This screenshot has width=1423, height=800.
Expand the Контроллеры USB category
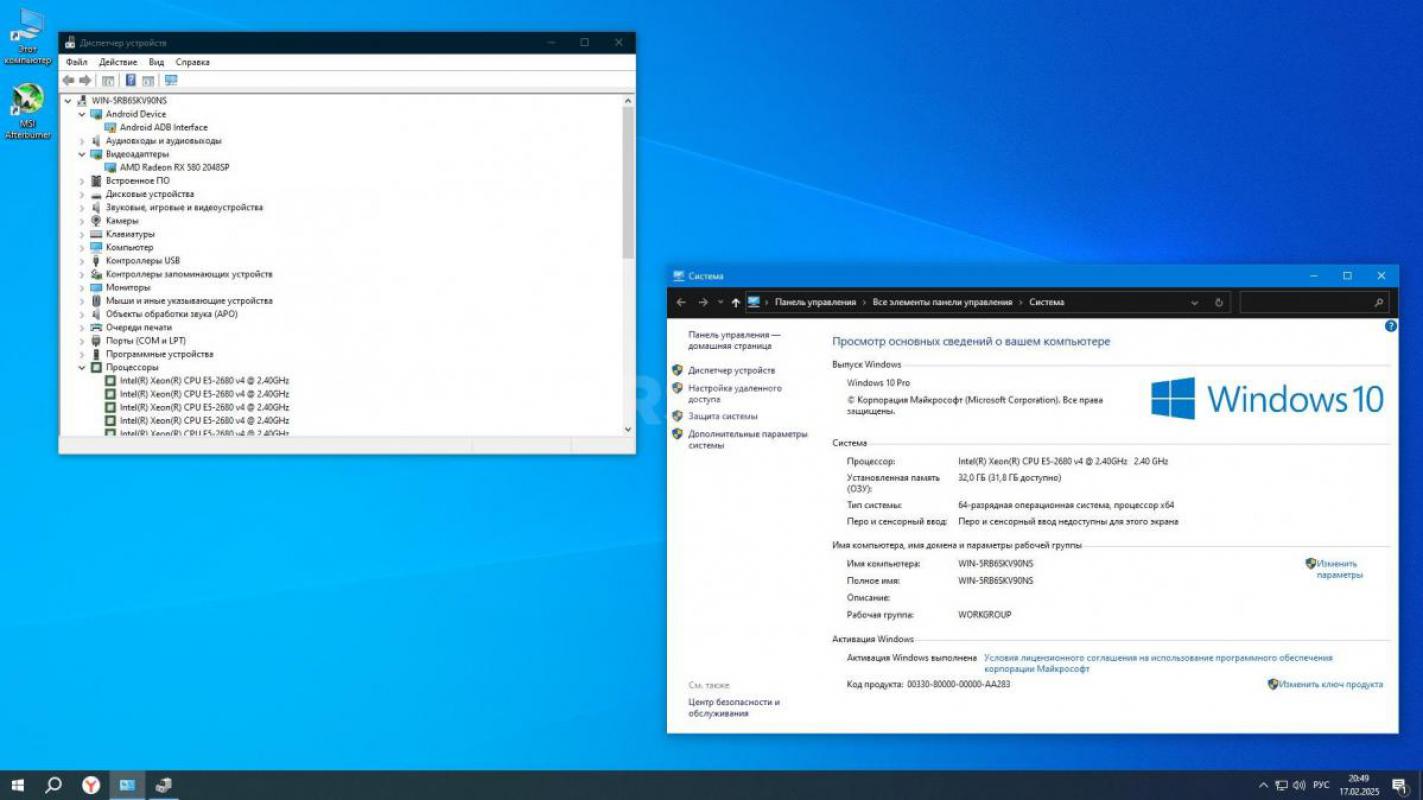point(82,261)
